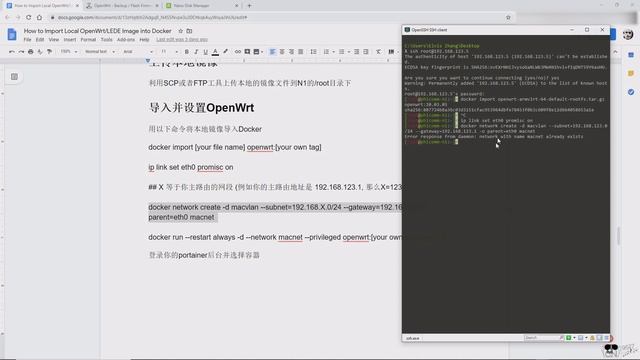Screen dimensions: 640x360
Task: Select left alignment
Action: (x=272, y=52)
